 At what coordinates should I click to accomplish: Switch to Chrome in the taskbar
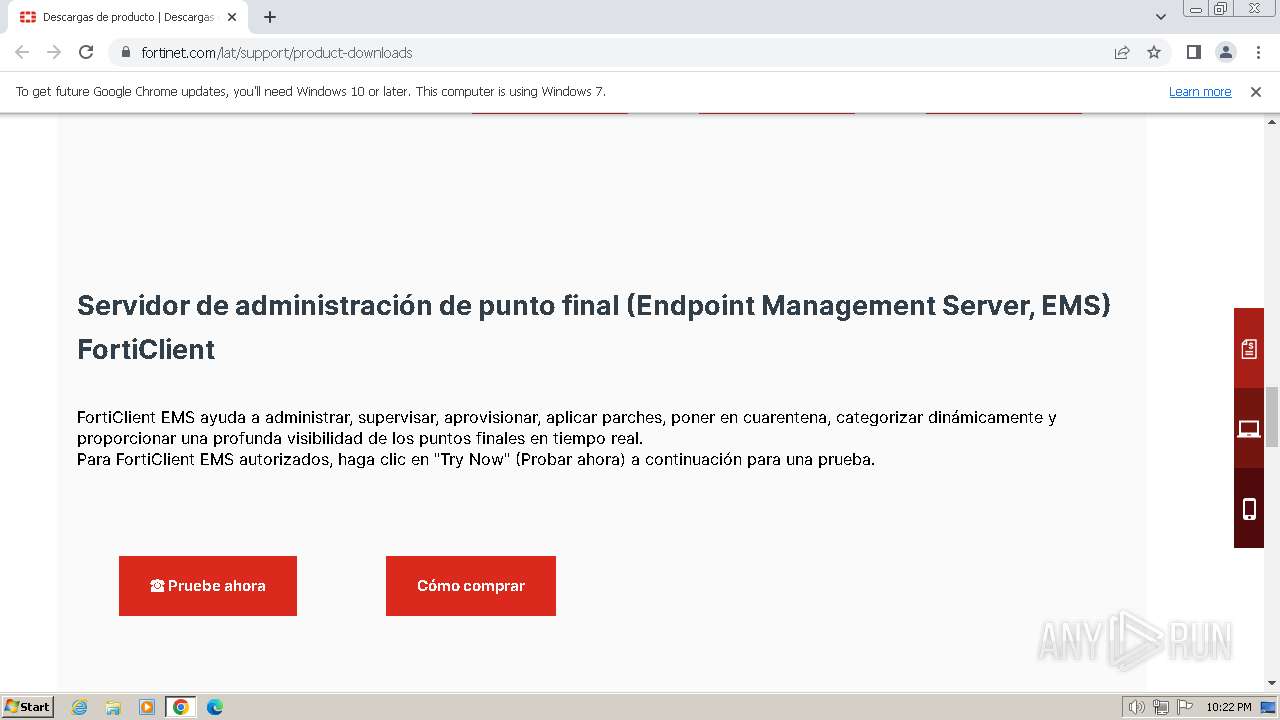[x=181, y=707]
